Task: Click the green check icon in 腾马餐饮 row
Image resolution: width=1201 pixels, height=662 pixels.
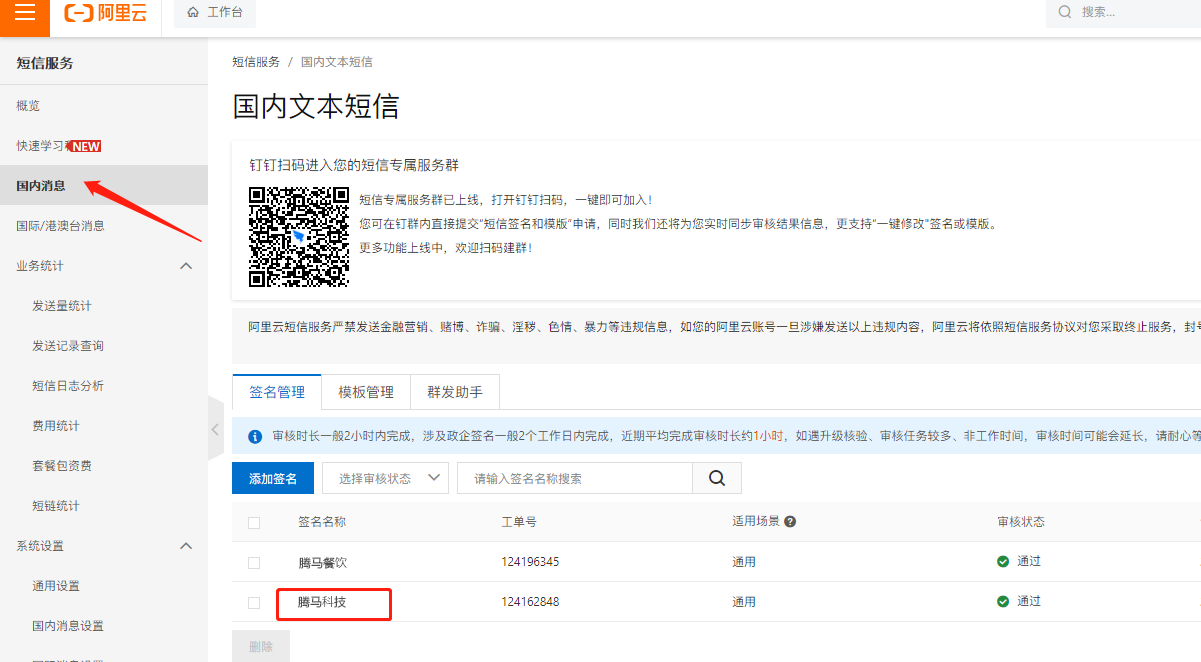Action: tap(1003, 562)
